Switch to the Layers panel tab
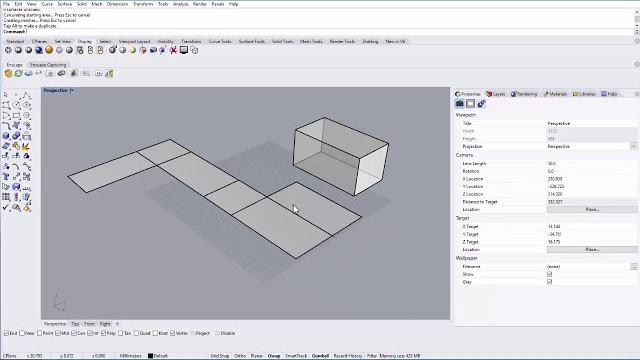This screenshot has height=360, width=640. (496, 94)
